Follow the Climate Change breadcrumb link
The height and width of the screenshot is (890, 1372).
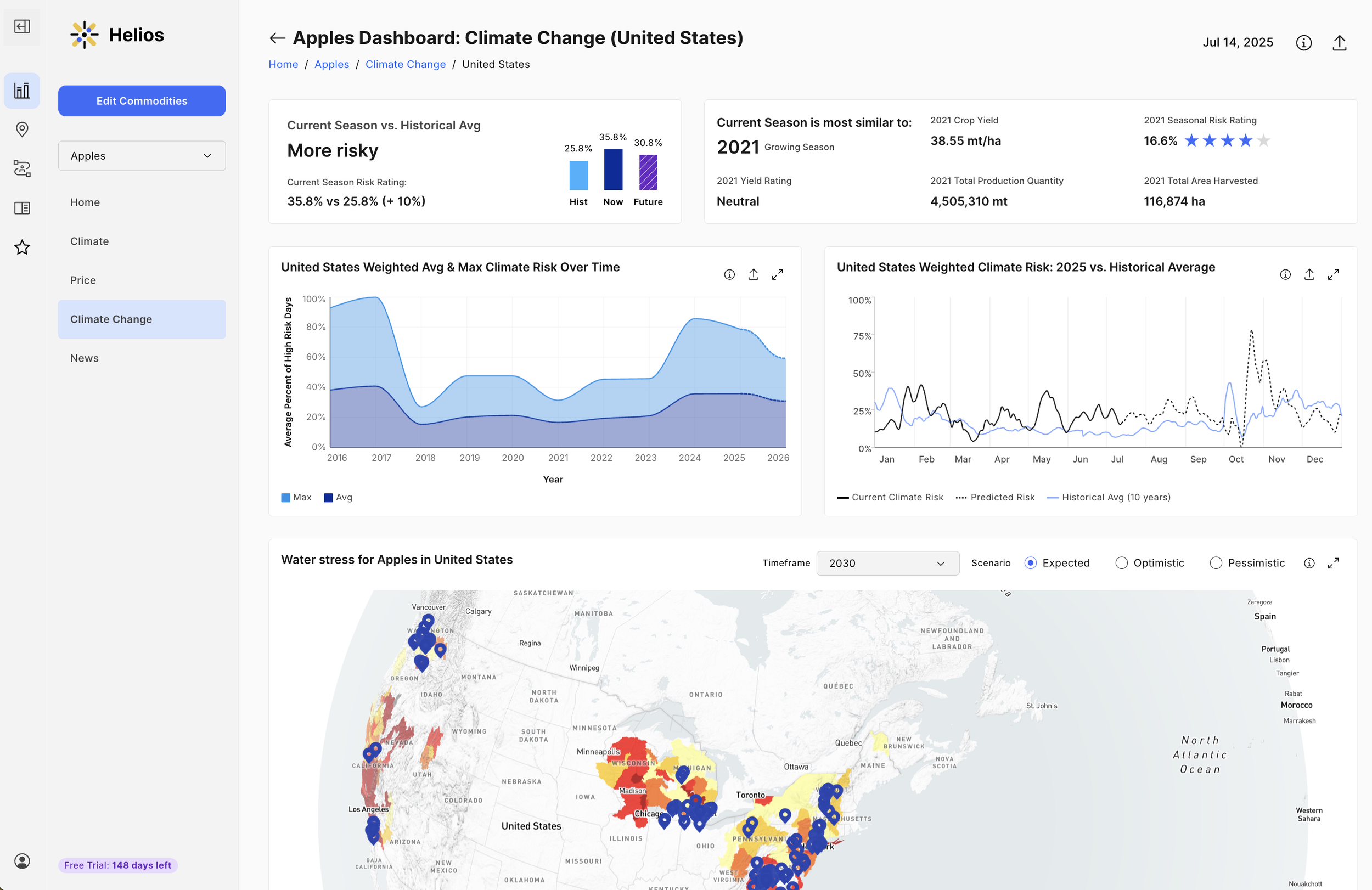405,65
